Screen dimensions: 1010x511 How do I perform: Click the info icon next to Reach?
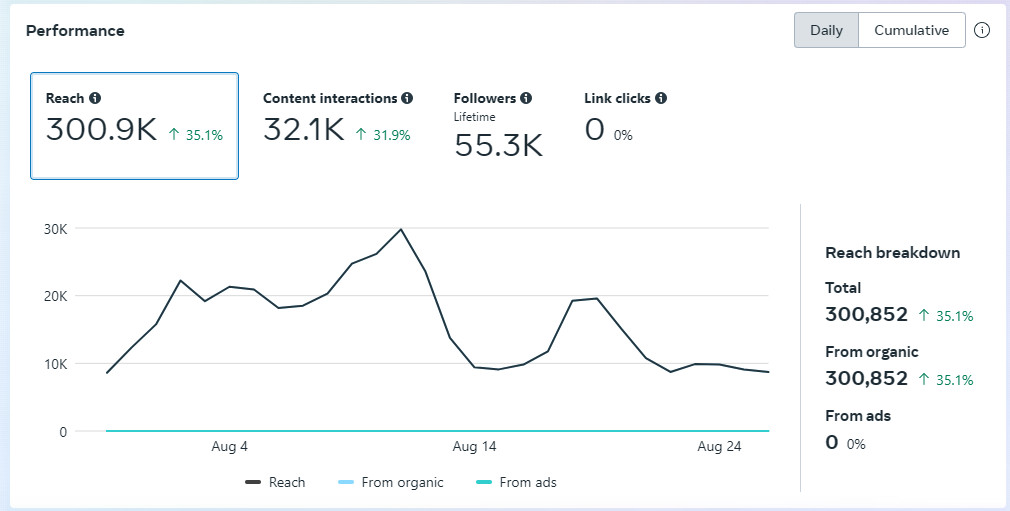coord(95,98)
